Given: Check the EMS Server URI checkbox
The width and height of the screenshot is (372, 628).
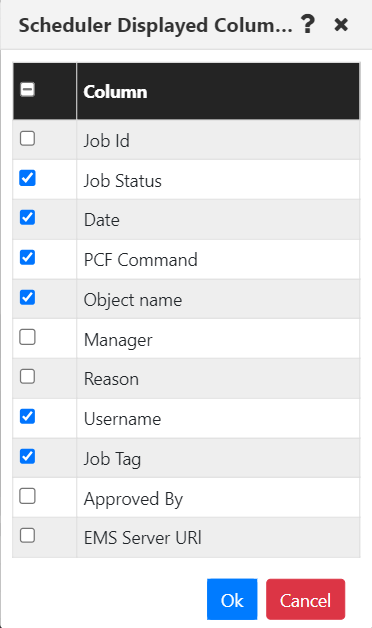Looking at the screenshot, I should point(27,536).
